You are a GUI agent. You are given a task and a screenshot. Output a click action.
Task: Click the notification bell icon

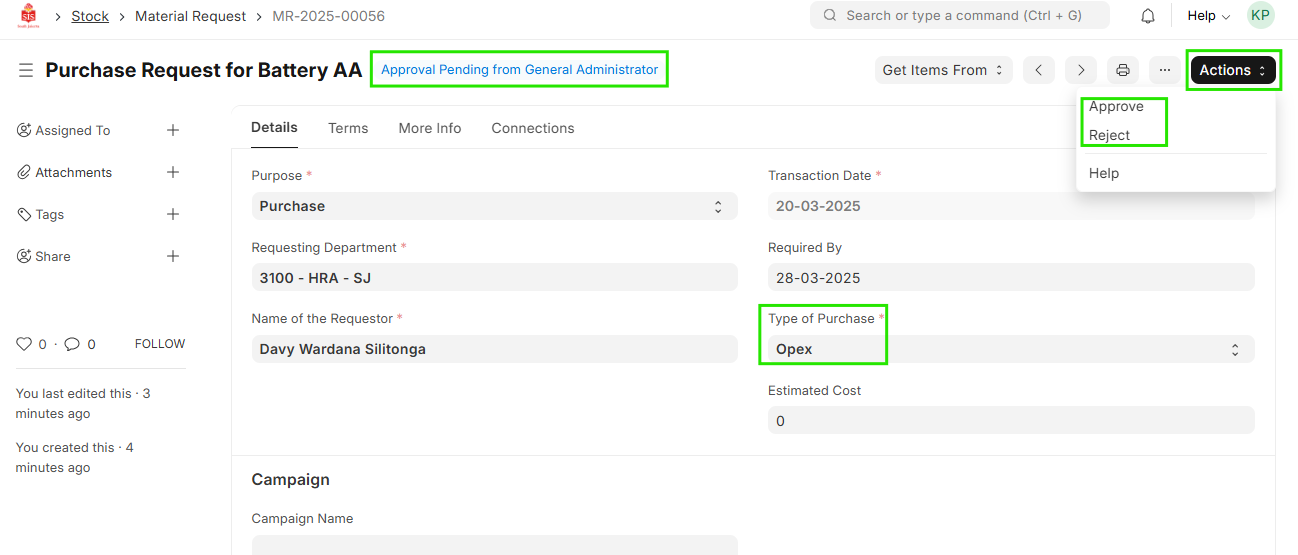pyautogui.click(x=1148, y=16)
